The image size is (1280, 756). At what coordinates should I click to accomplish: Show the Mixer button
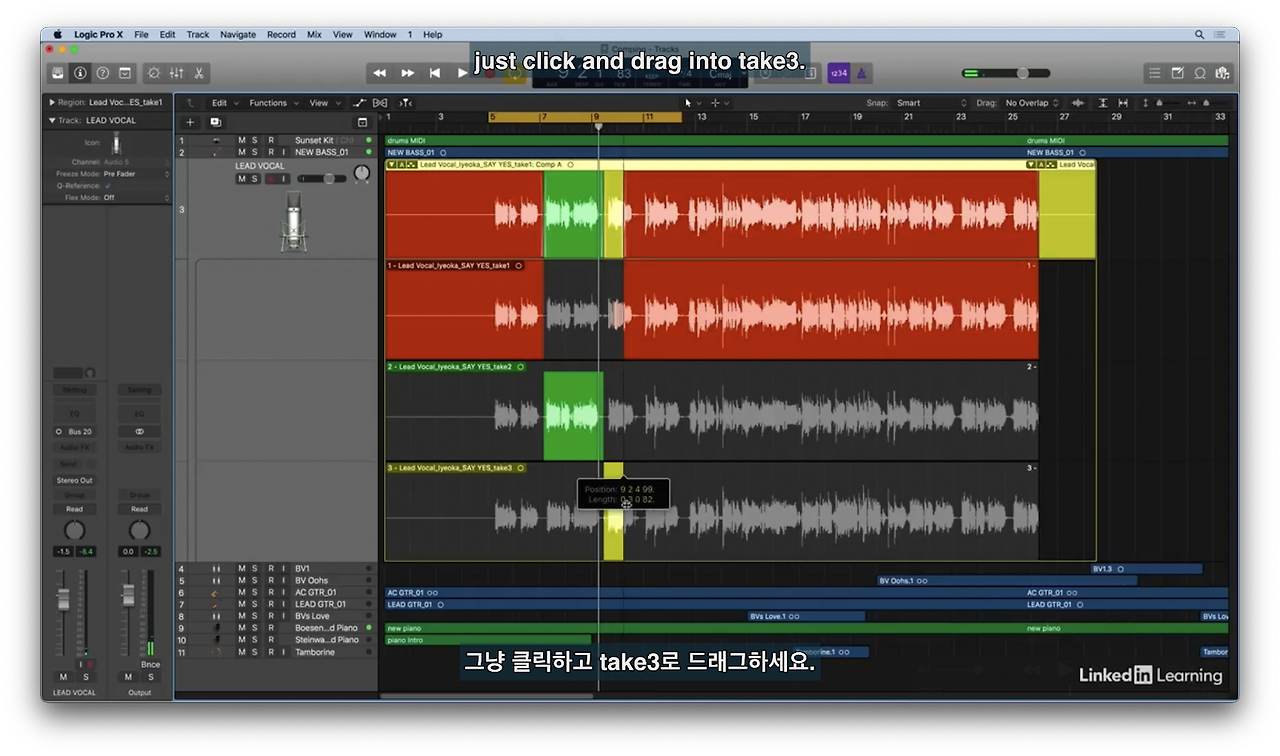(177, 73)
